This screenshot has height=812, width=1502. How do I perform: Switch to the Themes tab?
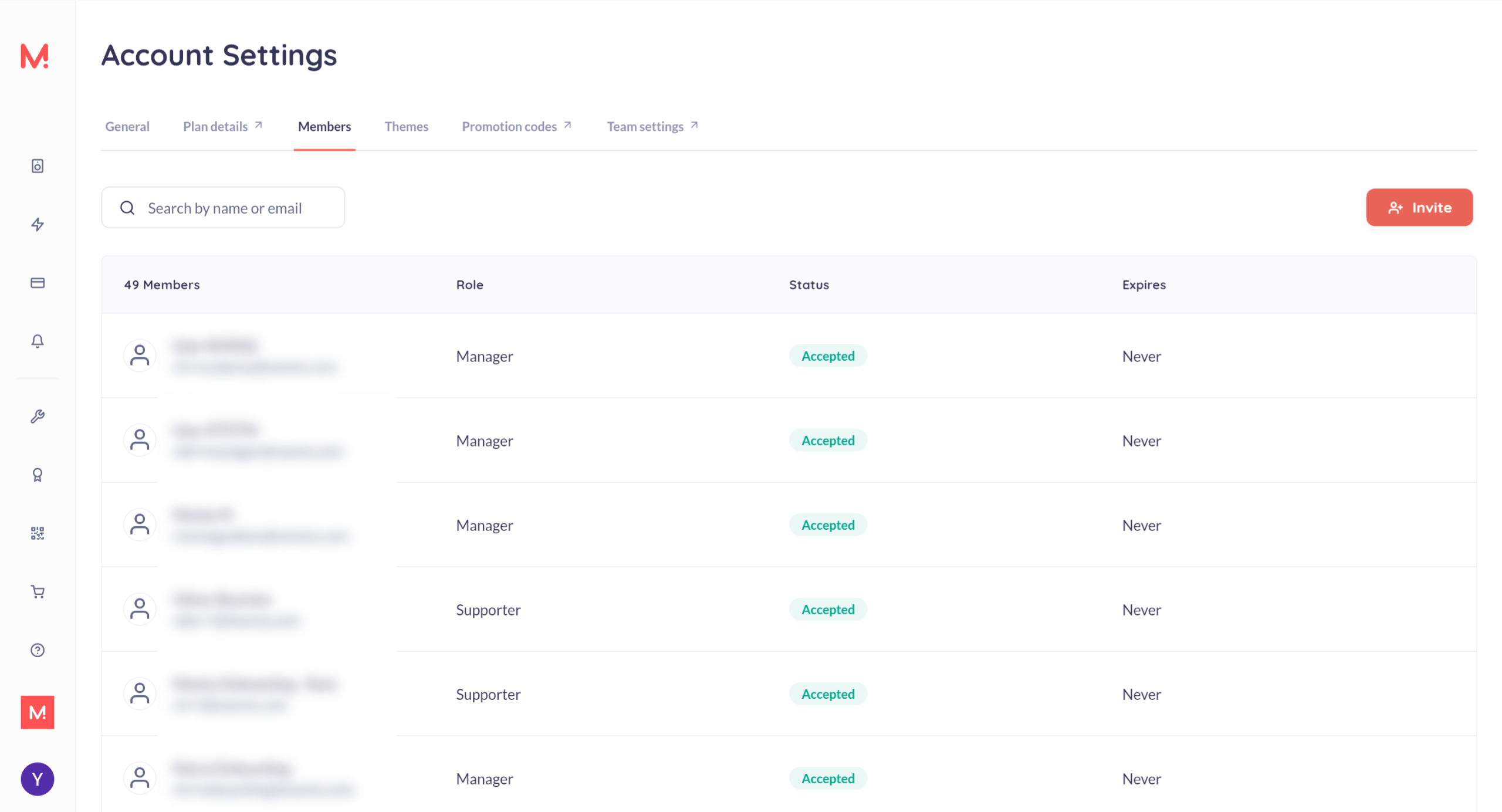click(x=406, y=126)
